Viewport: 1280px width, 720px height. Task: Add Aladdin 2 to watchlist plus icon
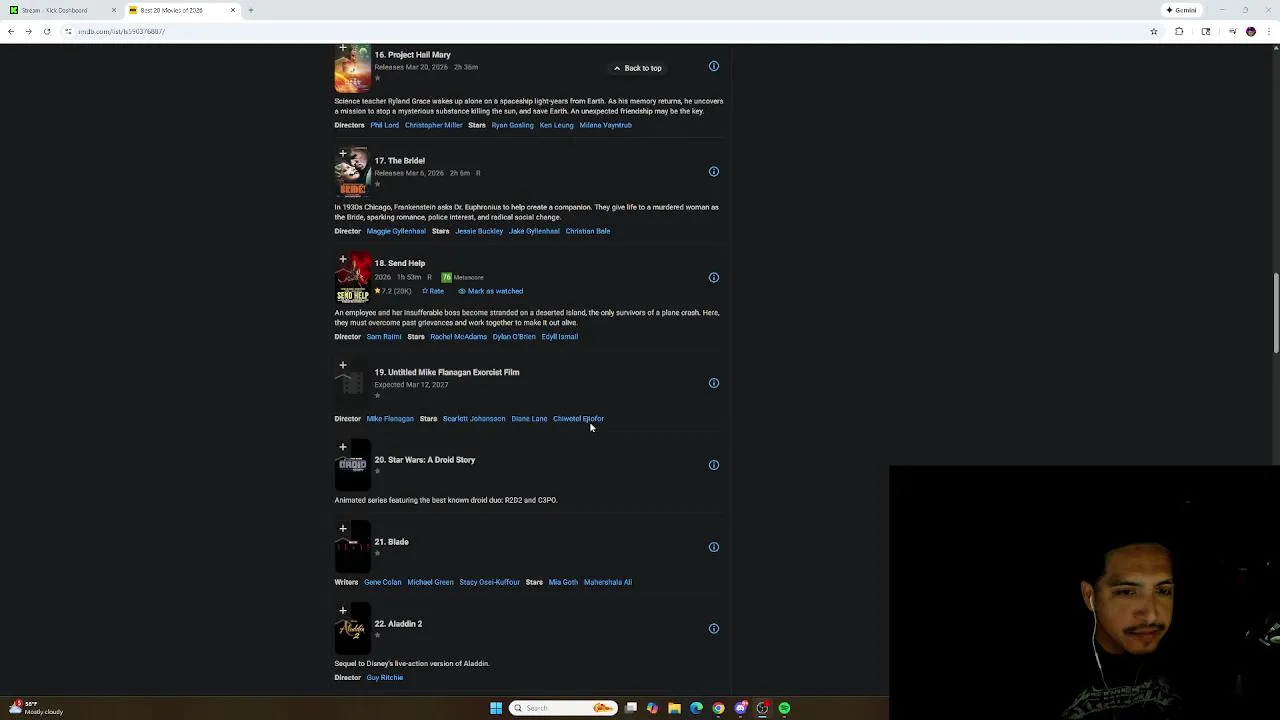coord(343,611)
